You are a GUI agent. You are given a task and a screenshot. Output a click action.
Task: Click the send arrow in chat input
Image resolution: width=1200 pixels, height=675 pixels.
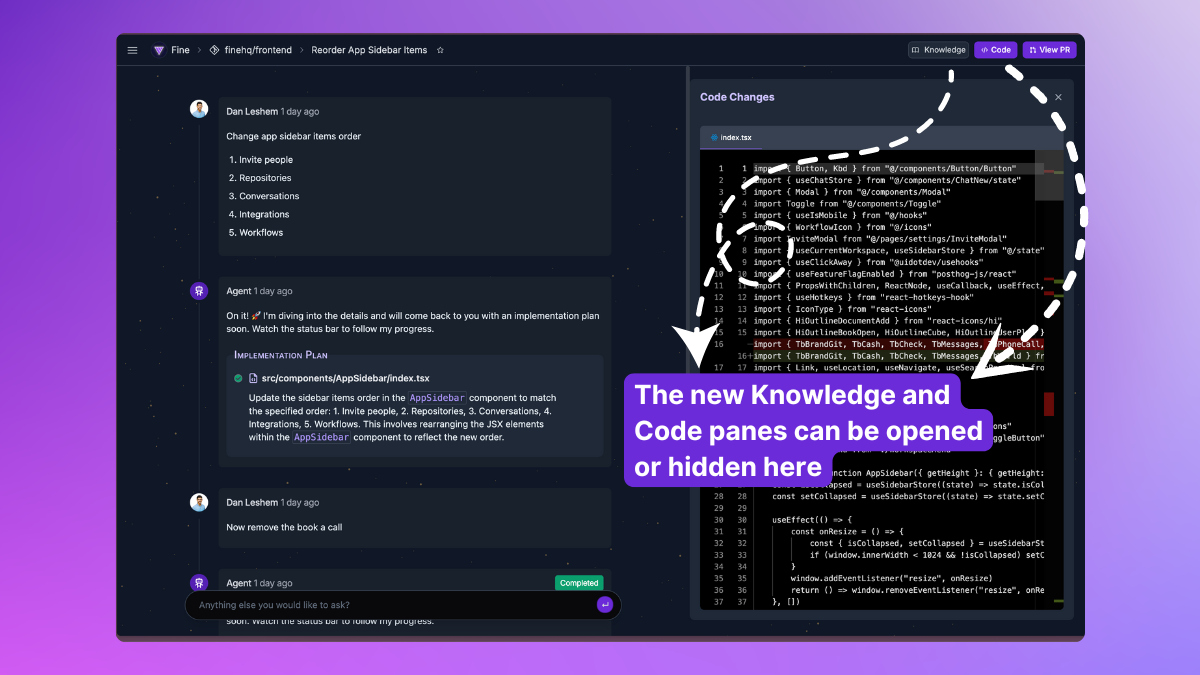[604, 605]
